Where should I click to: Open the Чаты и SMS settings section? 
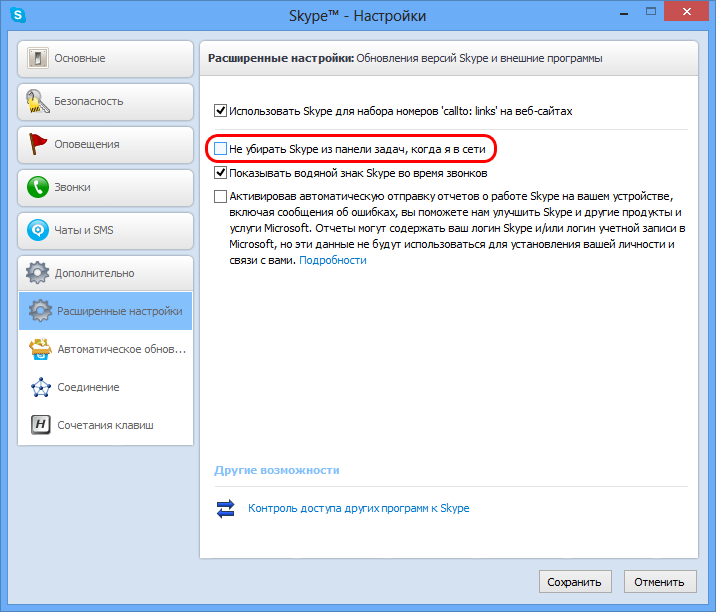[x=105, y=231]
